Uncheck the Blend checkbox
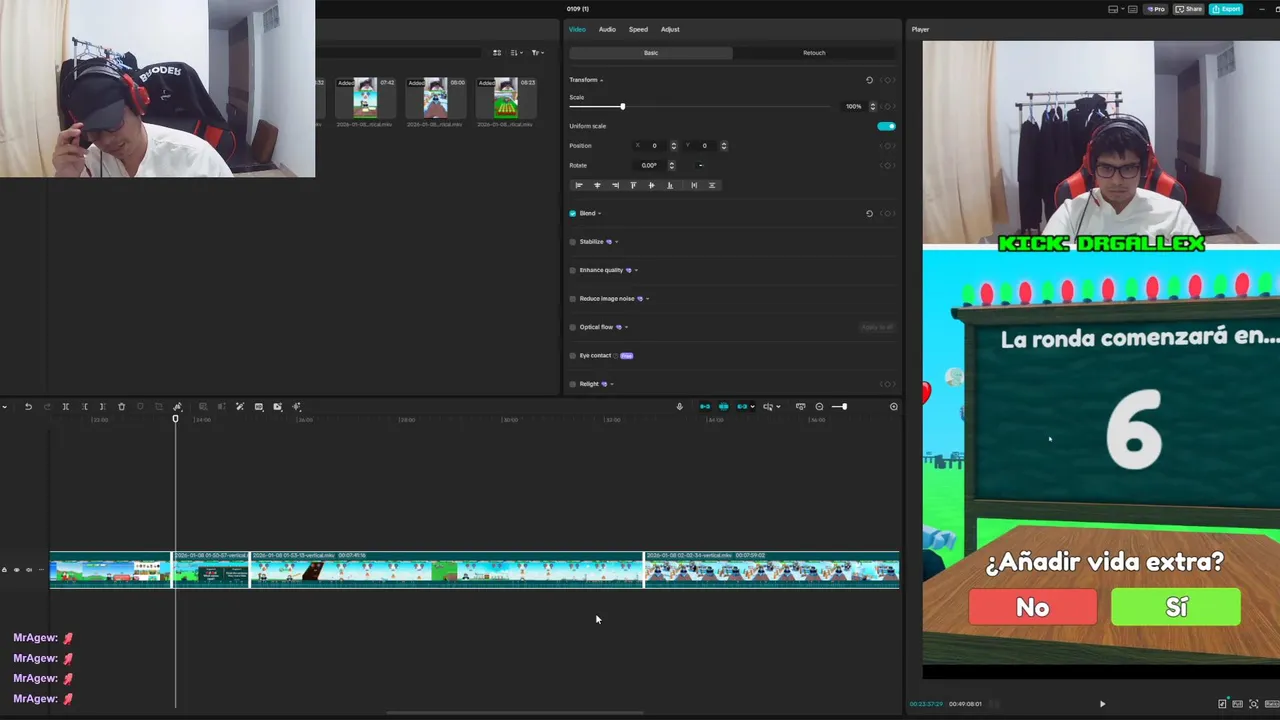The width and height of the screenshot is (1280, 720). [x=573, y=213]
